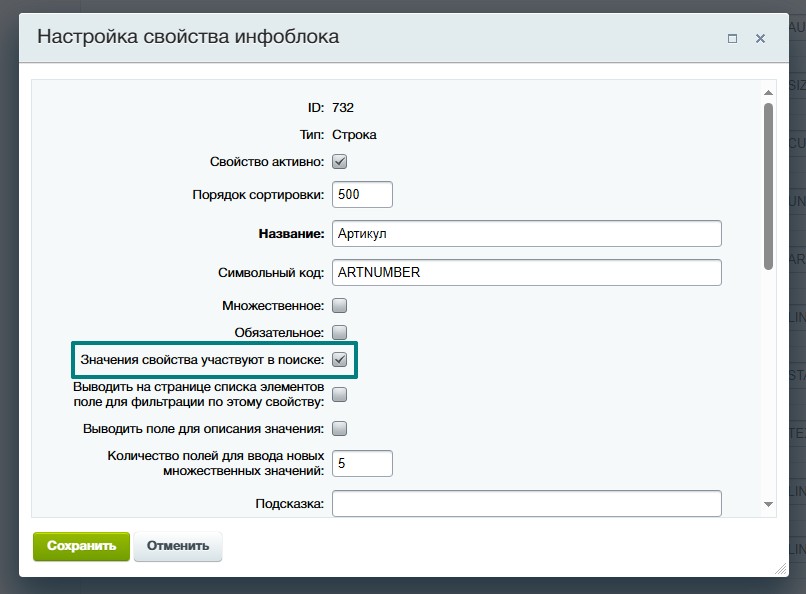Click the vertical scrollbar thumb
Viewport: 806px width, 594px height.
[x=768, y=185]
